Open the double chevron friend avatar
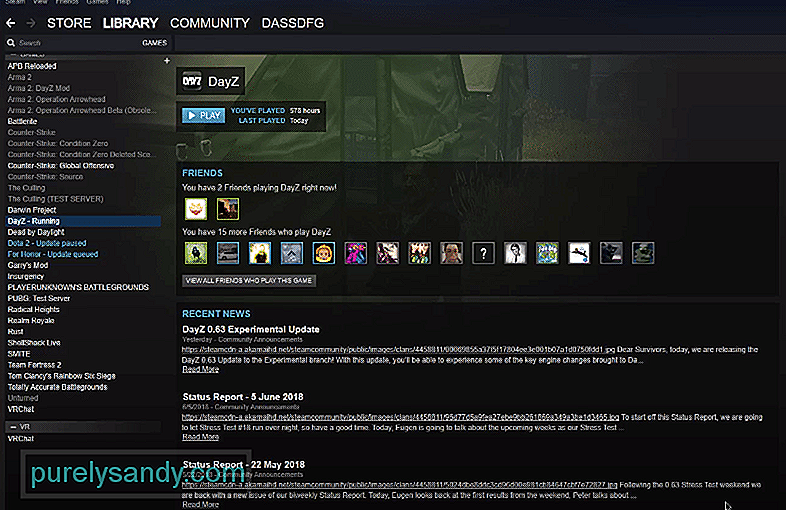 click(x=292, y=253)
